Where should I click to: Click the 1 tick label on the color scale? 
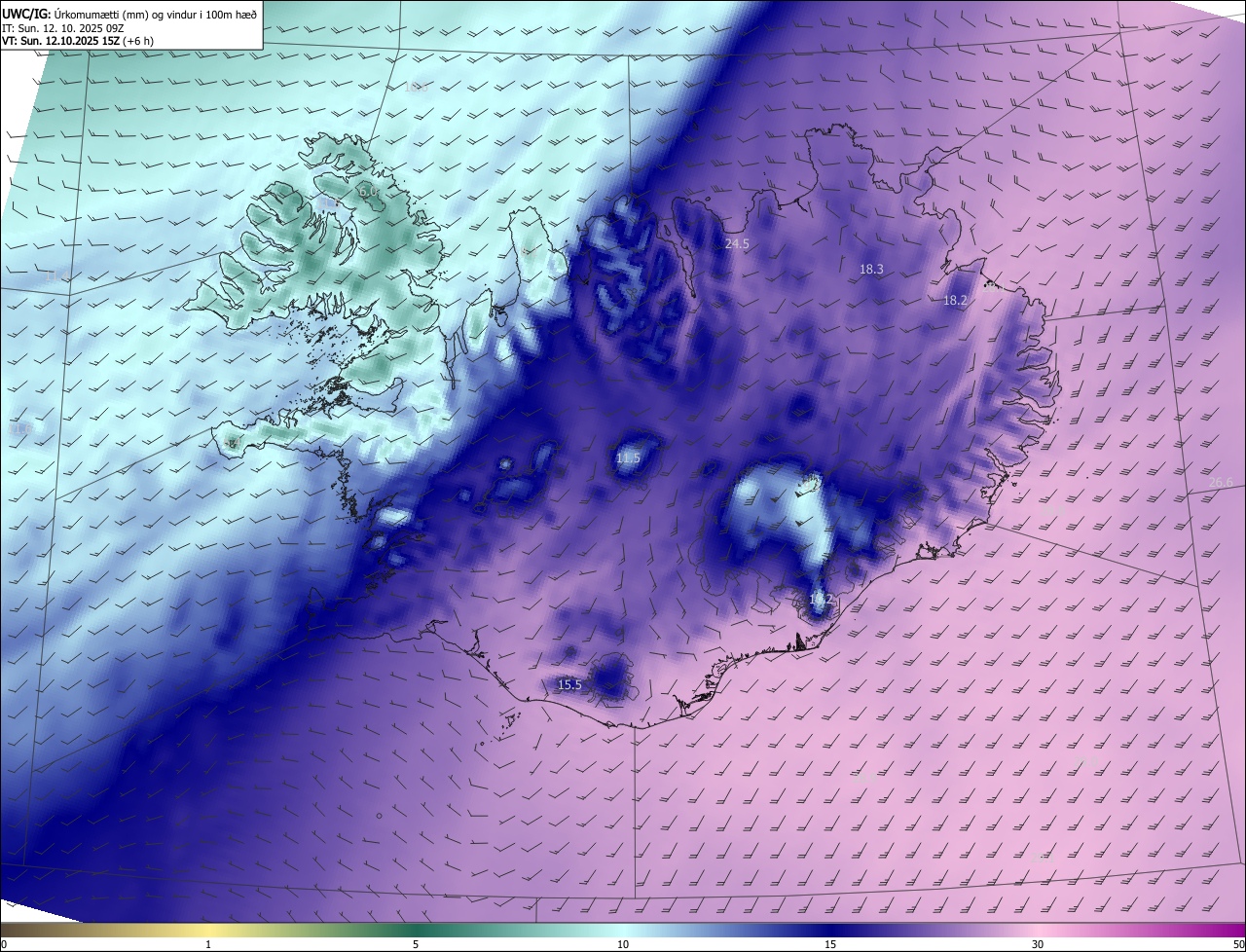coord(209,944)
